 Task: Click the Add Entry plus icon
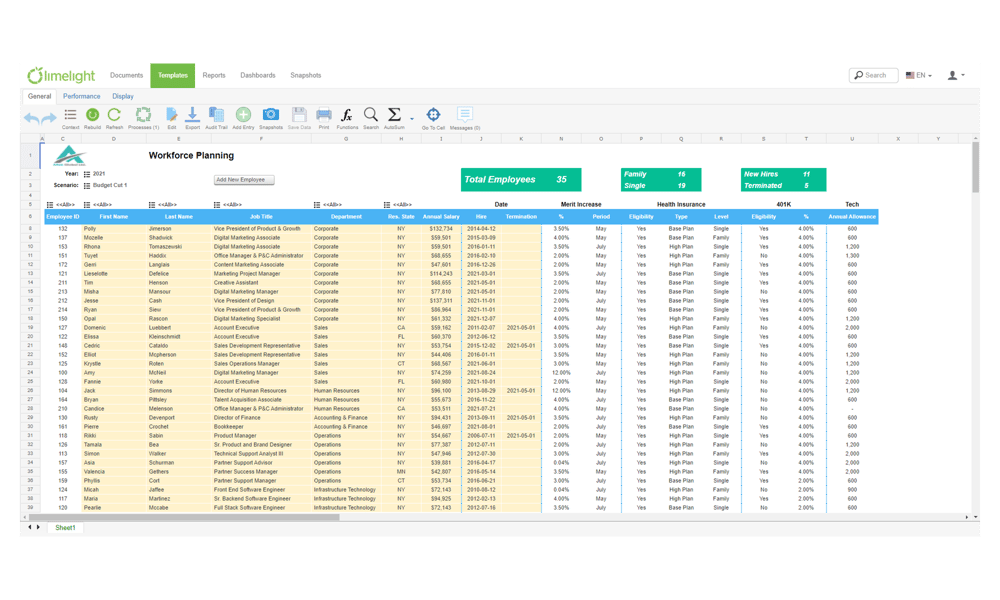(243, 115)
